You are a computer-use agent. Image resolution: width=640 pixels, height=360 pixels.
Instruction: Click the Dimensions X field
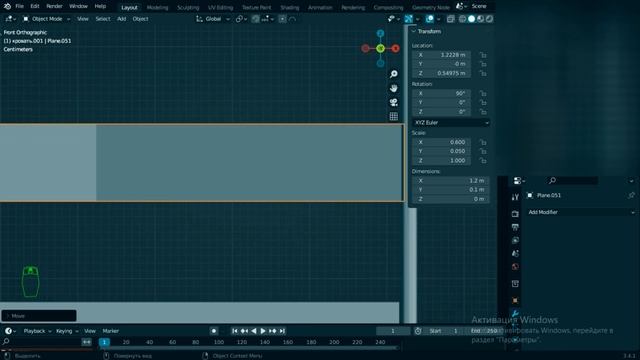(451, 180)
